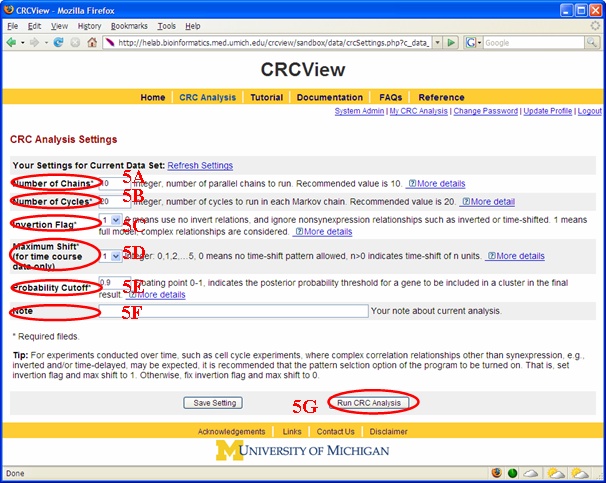This screenshot has width=606, height=483.
Task: Click the University of Michigan logo
Action: click(303, 451)
